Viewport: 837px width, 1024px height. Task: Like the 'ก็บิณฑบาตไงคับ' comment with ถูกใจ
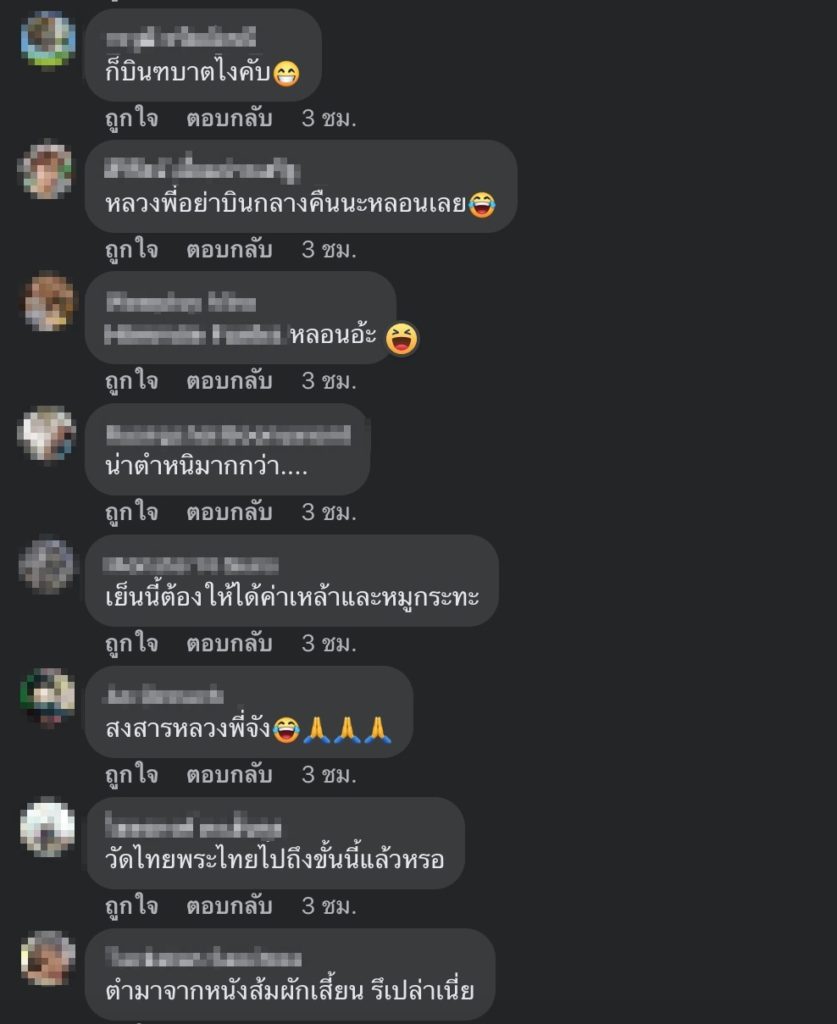pos(132,119)
